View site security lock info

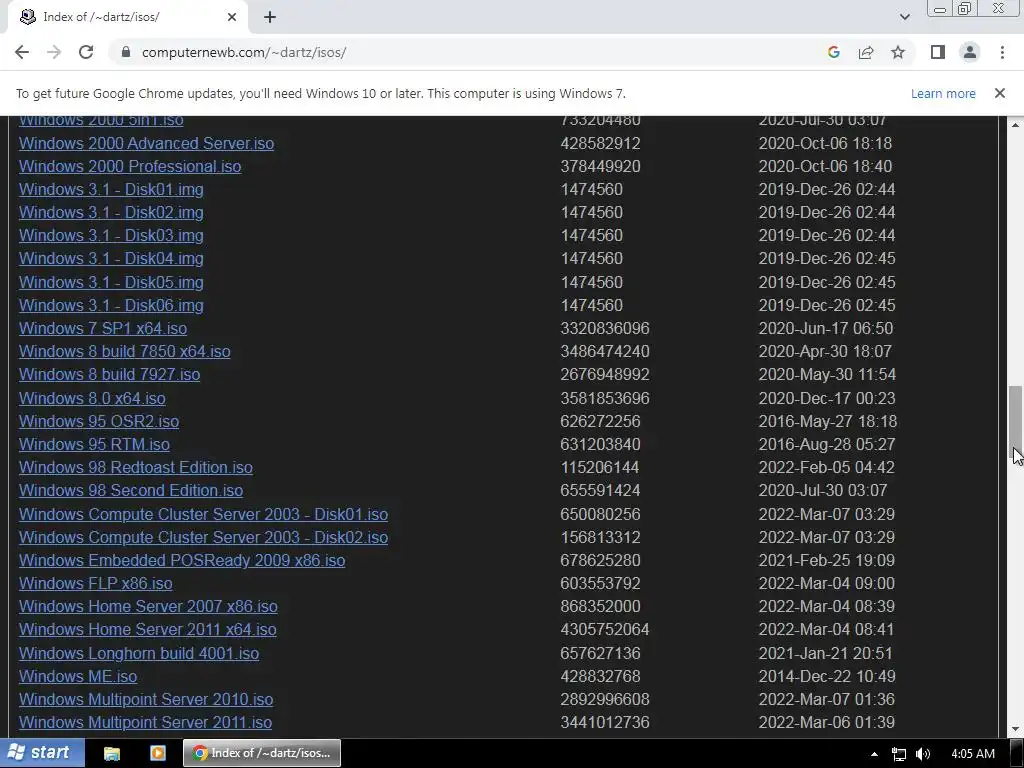coord(126,52)
